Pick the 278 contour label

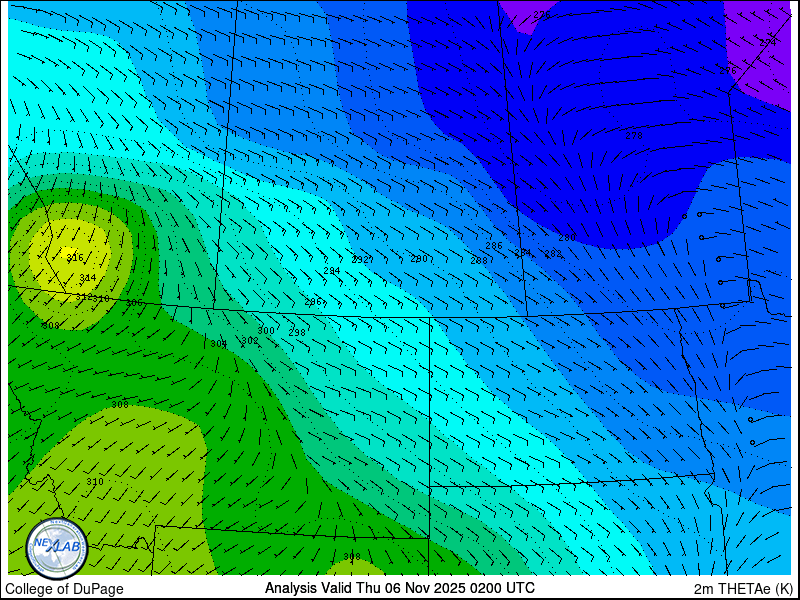click(x=634, y=136)
